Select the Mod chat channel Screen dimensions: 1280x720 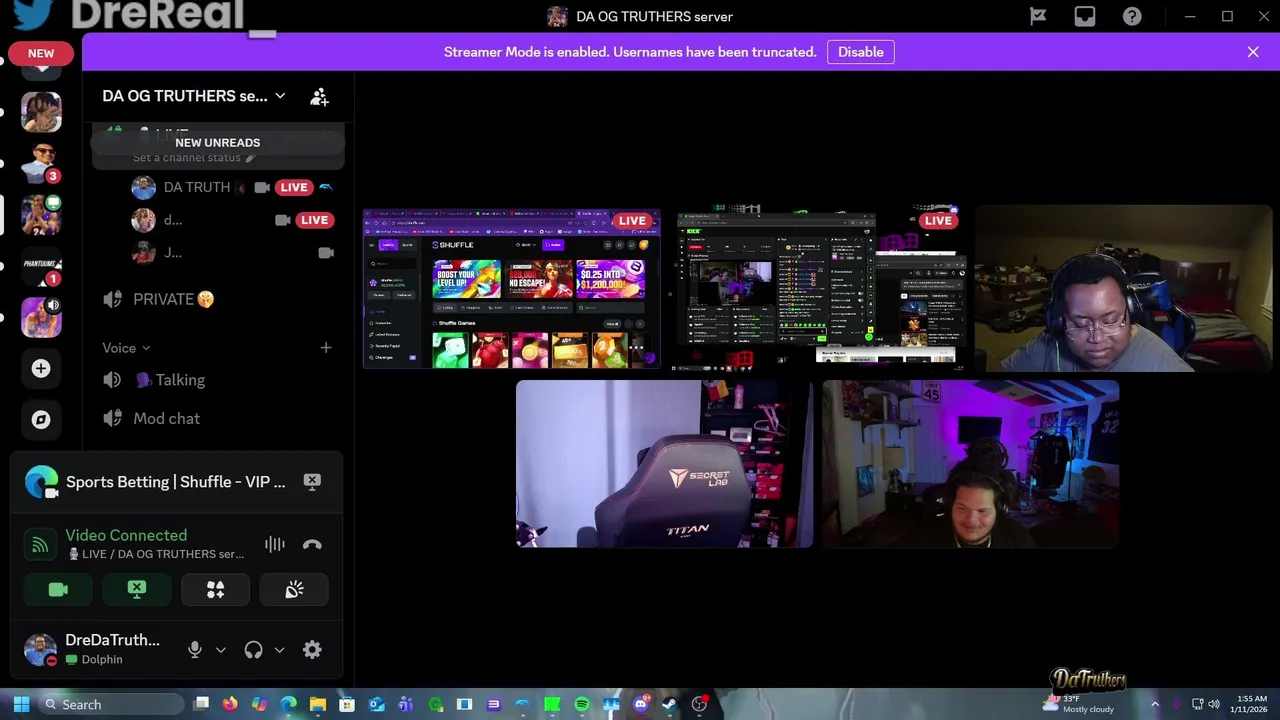coord(218,419)
